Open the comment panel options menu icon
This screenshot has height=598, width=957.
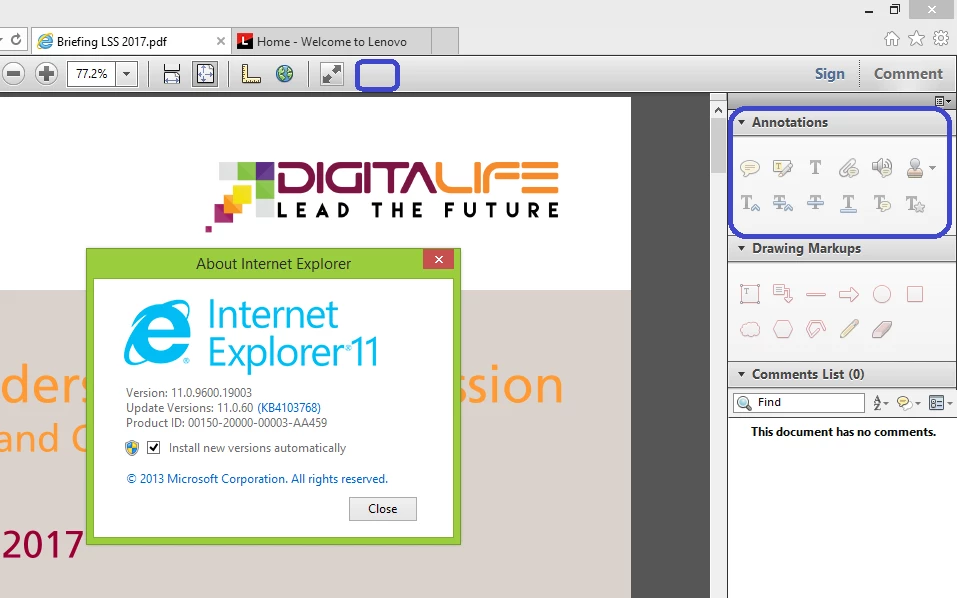(943, 101)
